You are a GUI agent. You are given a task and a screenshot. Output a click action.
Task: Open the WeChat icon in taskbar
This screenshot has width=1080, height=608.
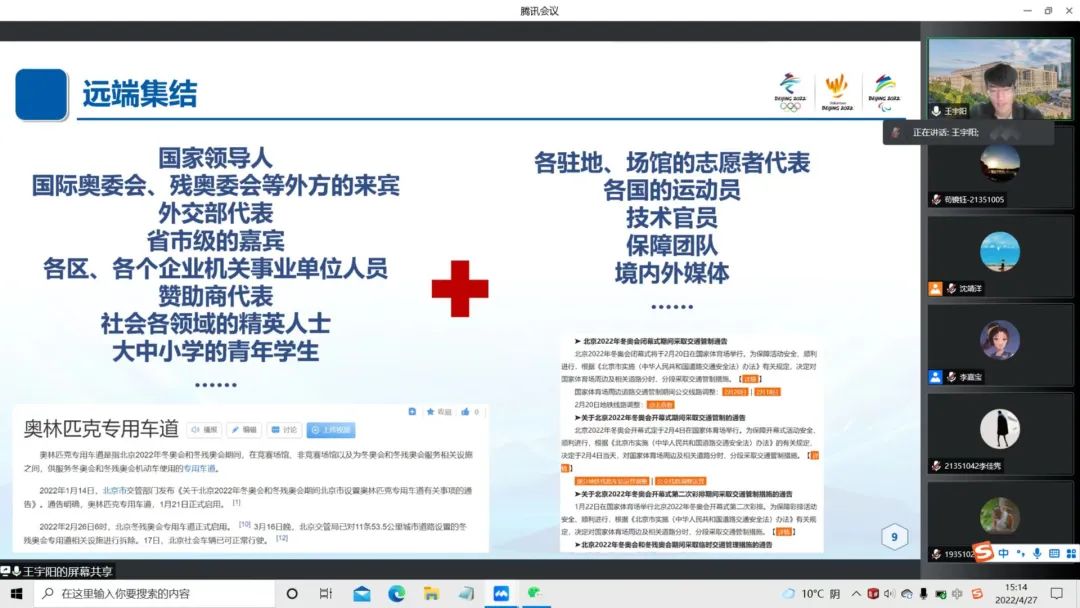[x=535, y=593]
